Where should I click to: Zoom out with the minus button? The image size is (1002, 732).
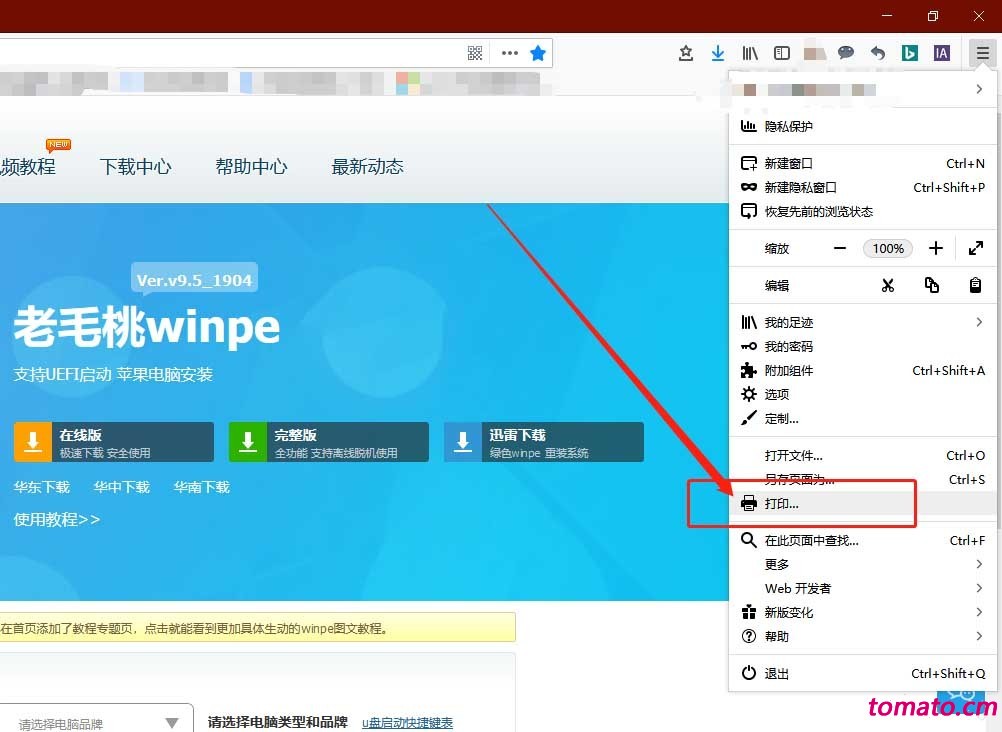click(x=840, y=249)
